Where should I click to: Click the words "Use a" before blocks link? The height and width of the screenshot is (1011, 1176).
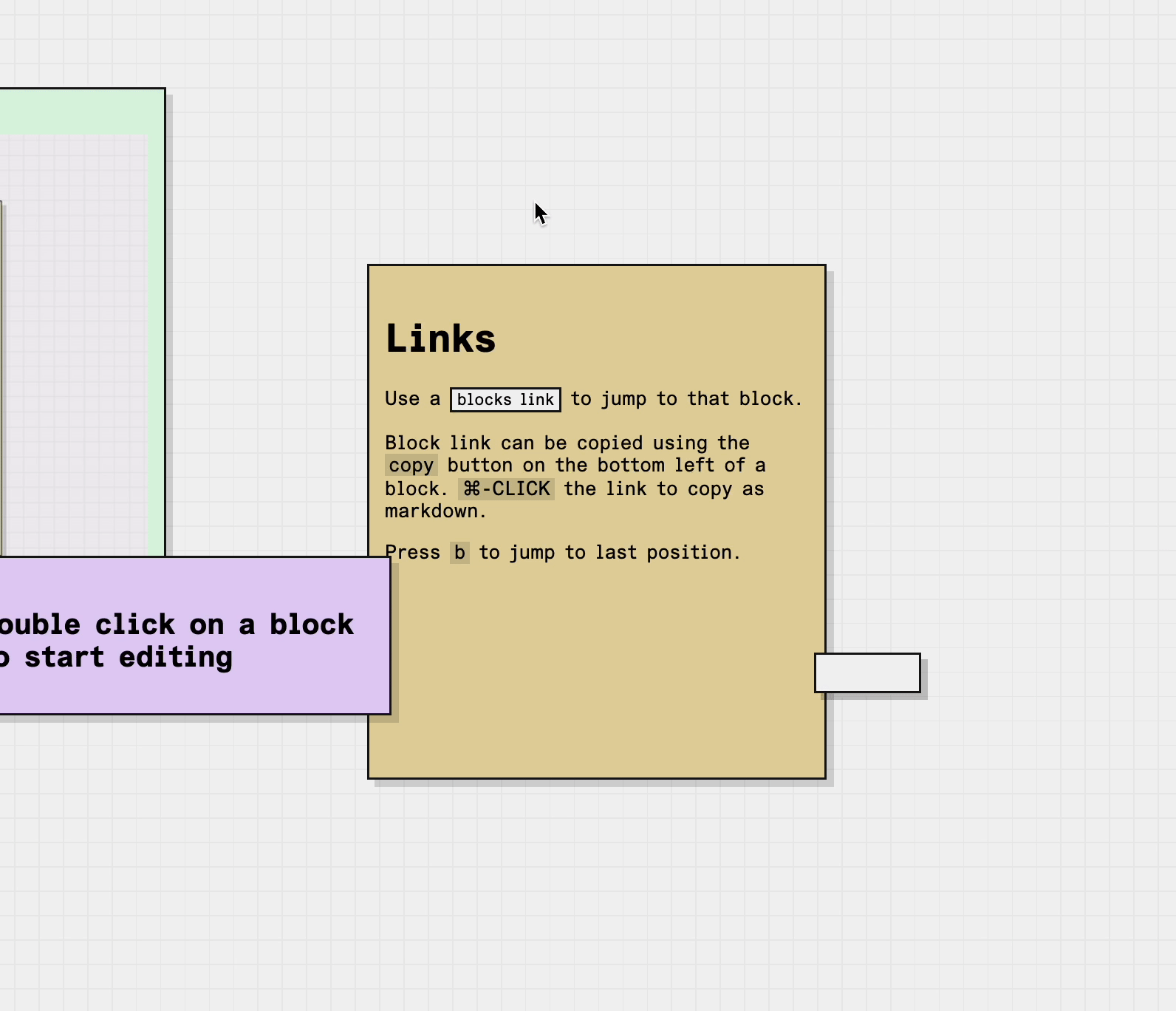tap(412, 399)
